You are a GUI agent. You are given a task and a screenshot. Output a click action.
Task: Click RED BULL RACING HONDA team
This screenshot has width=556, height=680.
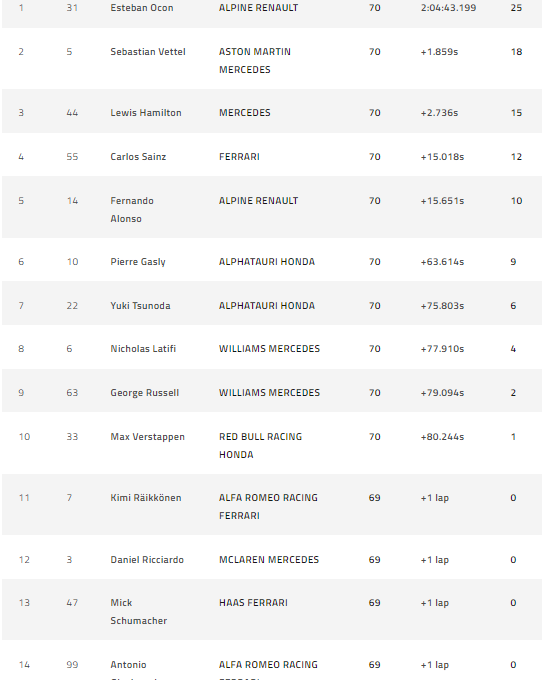click(261, 445)
